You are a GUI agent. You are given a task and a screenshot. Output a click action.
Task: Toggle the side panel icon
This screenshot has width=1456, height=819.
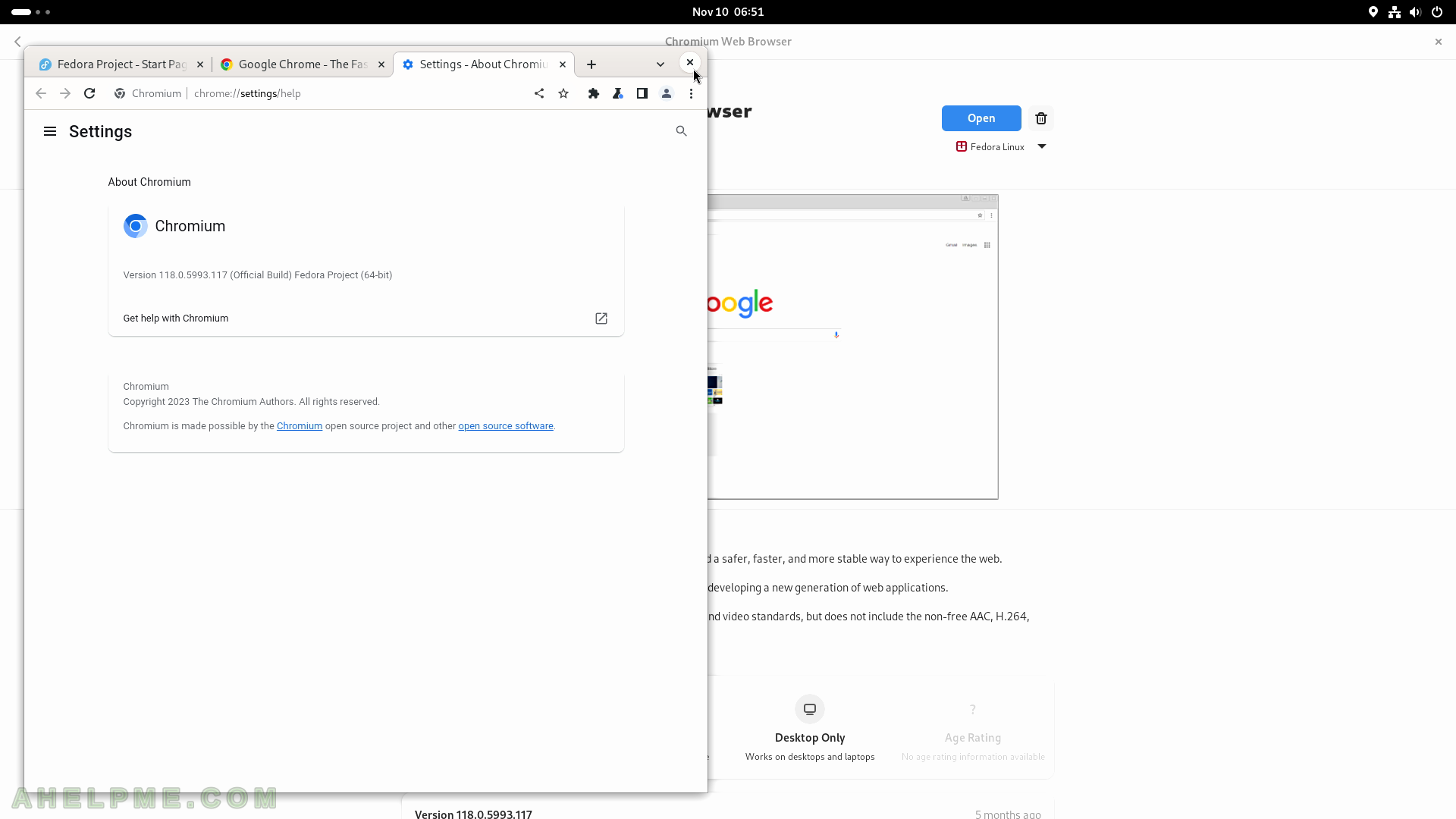tap(642, 93)
